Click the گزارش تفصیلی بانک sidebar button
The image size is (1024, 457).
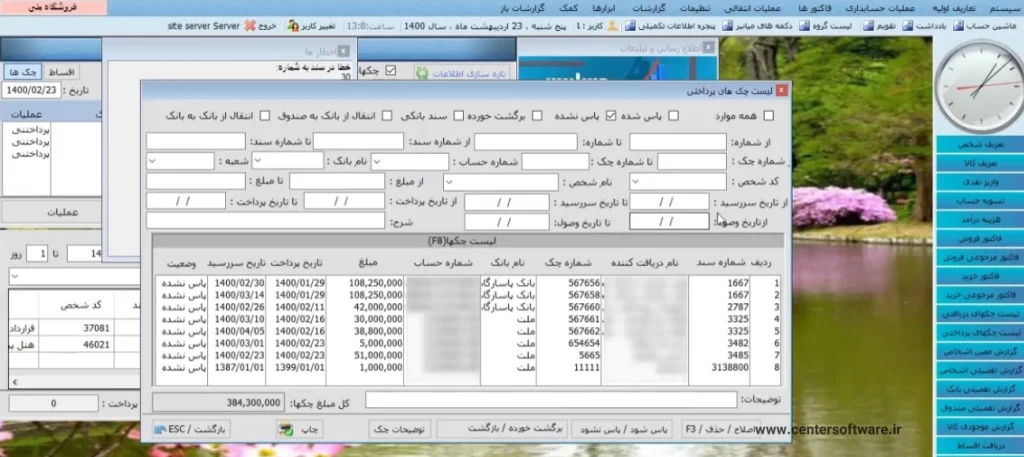click(980, 389)
